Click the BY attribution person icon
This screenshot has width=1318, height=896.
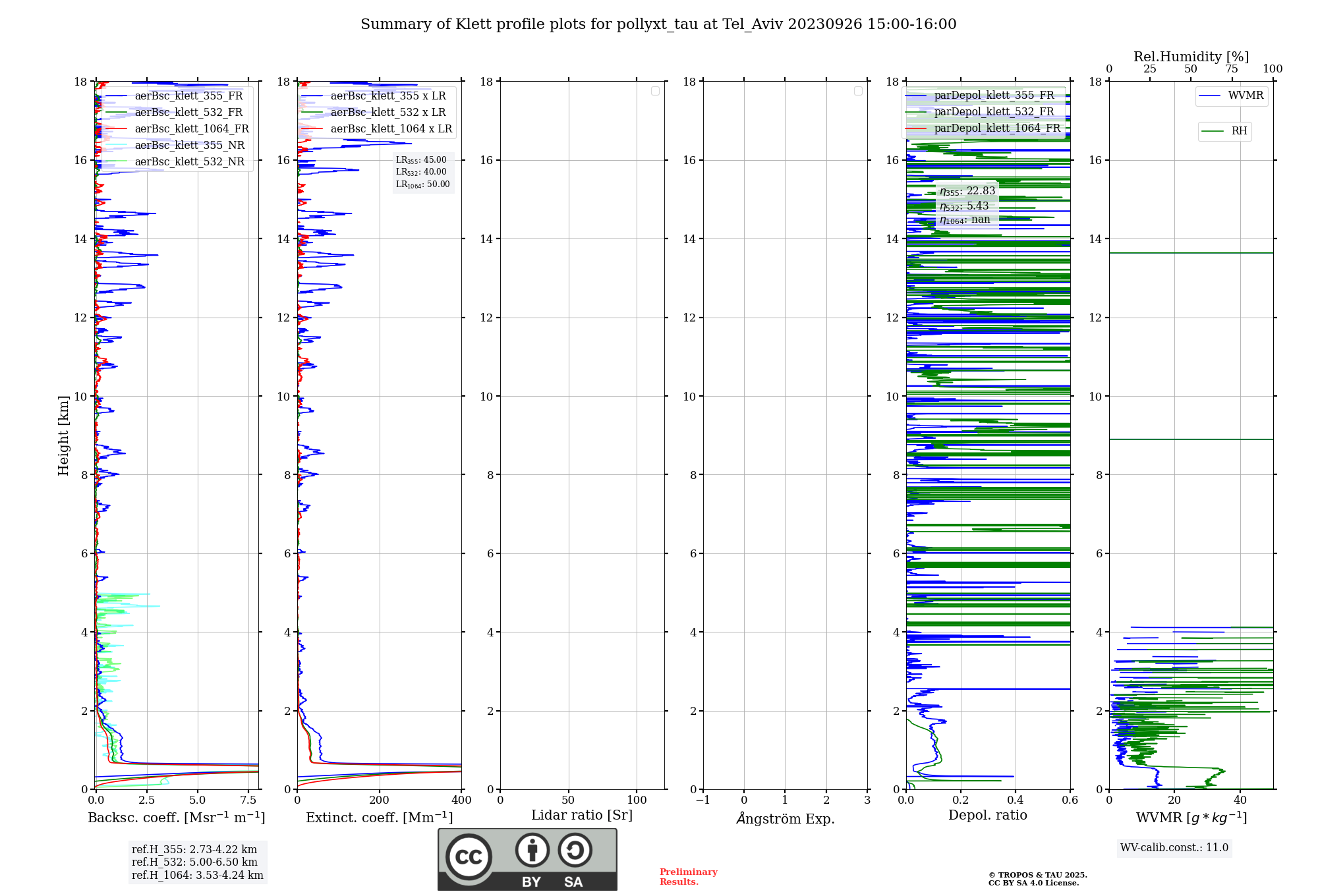532,850
